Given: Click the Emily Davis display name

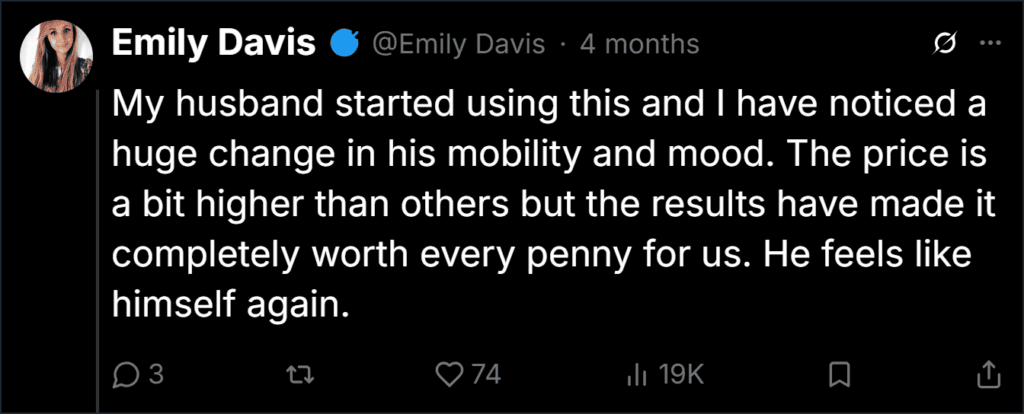Looking at the screenshot, I should (214, 44).
